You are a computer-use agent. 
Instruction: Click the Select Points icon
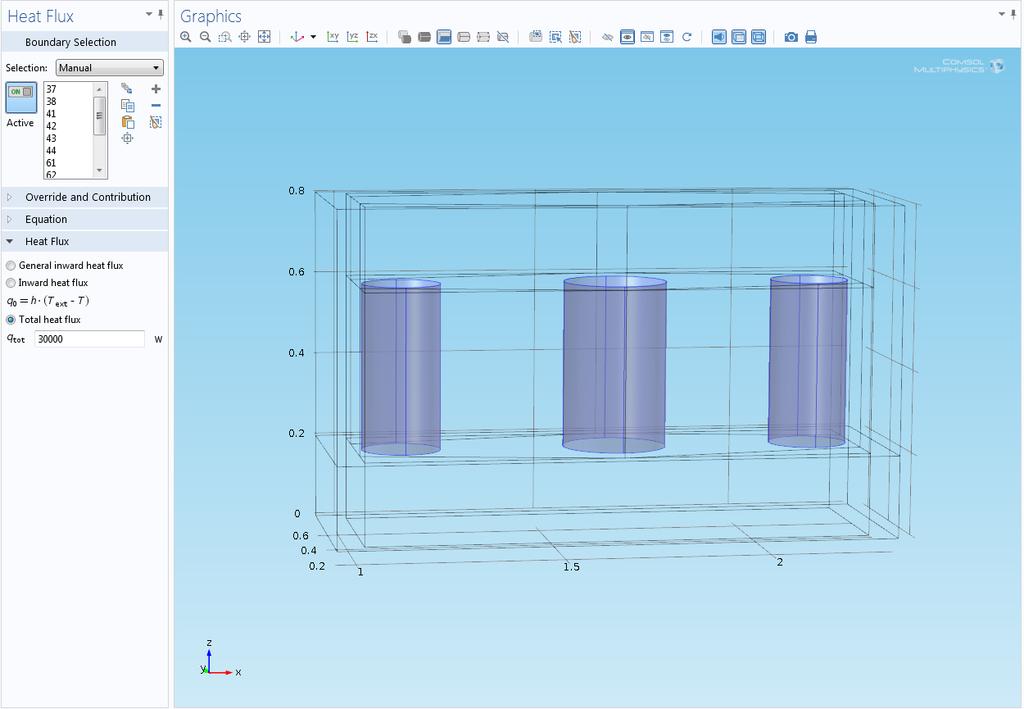click(x=483, y=37)
